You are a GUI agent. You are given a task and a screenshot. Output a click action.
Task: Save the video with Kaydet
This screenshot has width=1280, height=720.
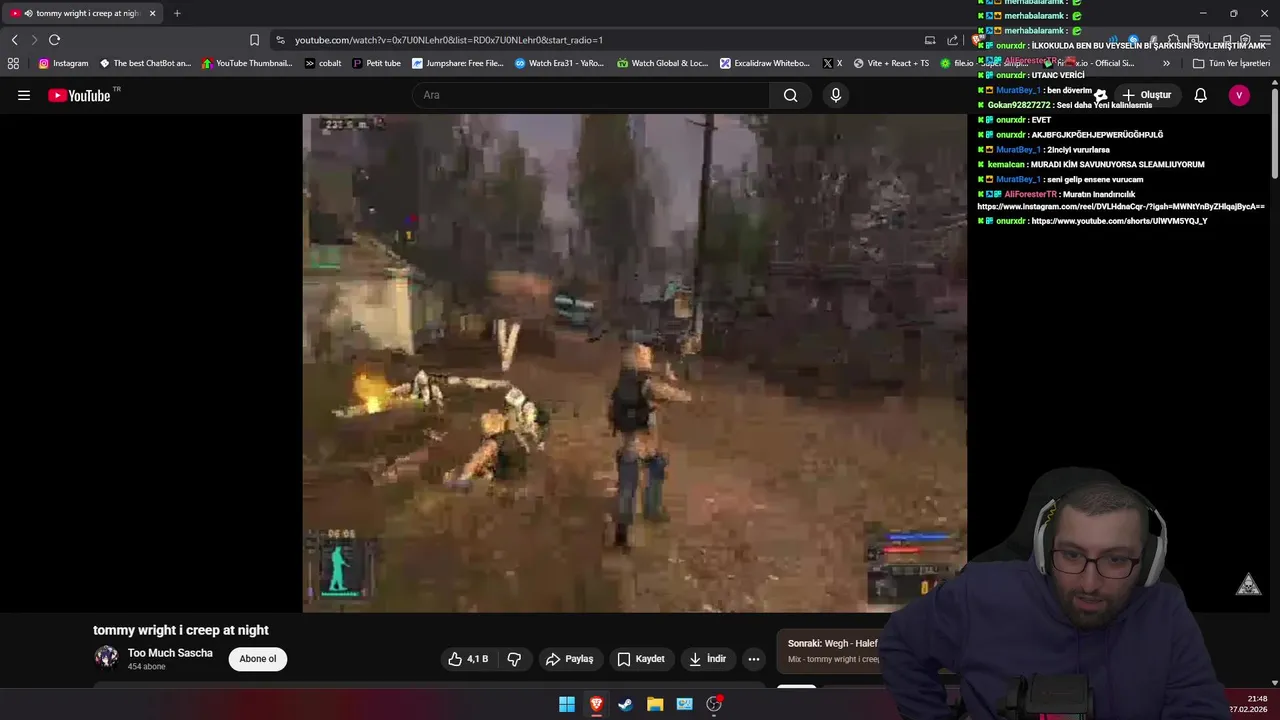(x=641, y=659)
